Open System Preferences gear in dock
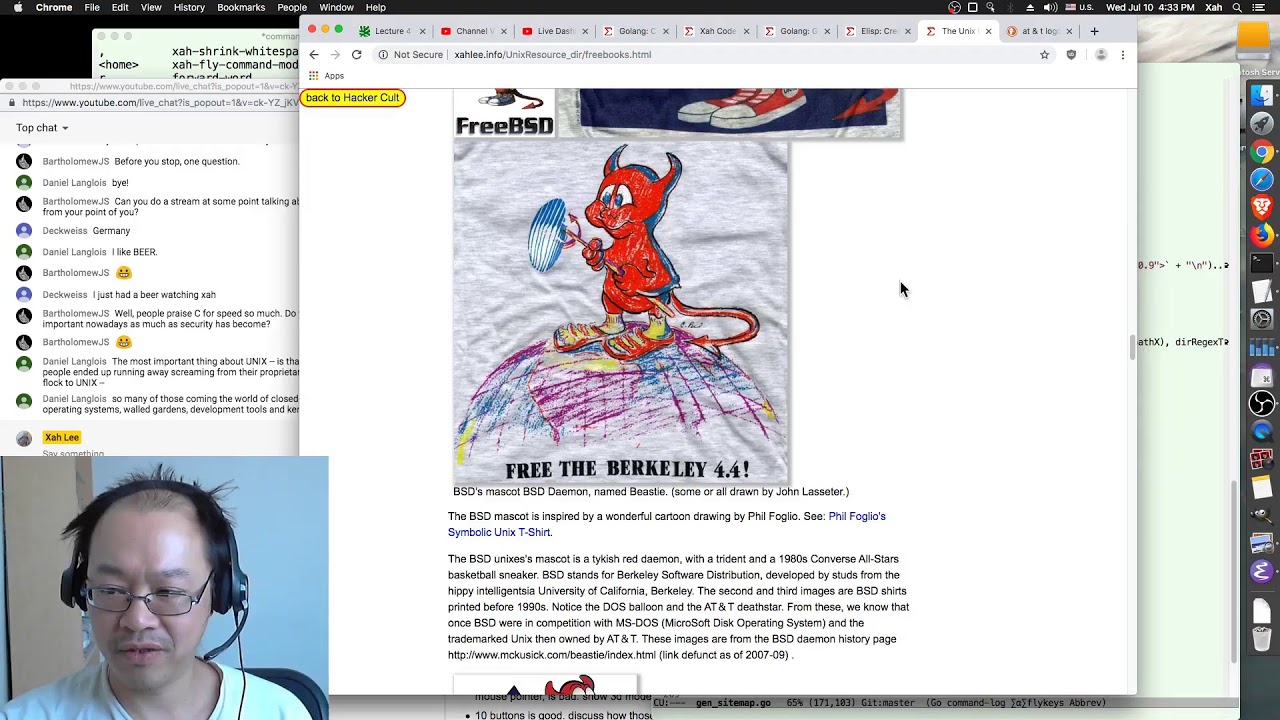 point(1262,320)
